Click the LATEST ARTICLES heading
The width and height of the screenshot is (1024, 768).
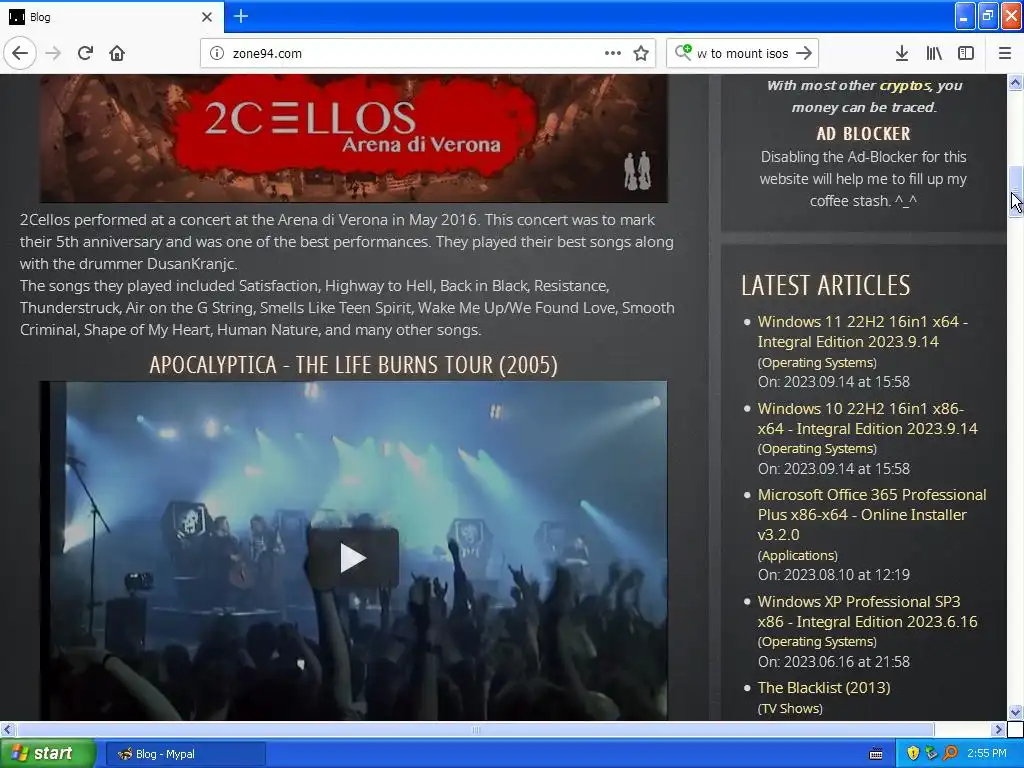pyautogui.click(x=825, y=285)
